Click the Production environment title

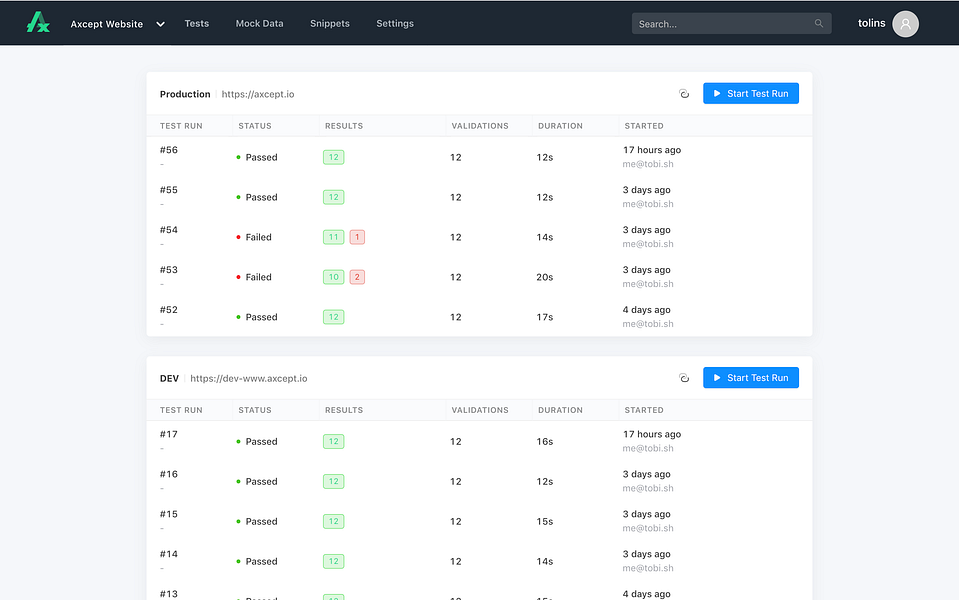[185, 94]
